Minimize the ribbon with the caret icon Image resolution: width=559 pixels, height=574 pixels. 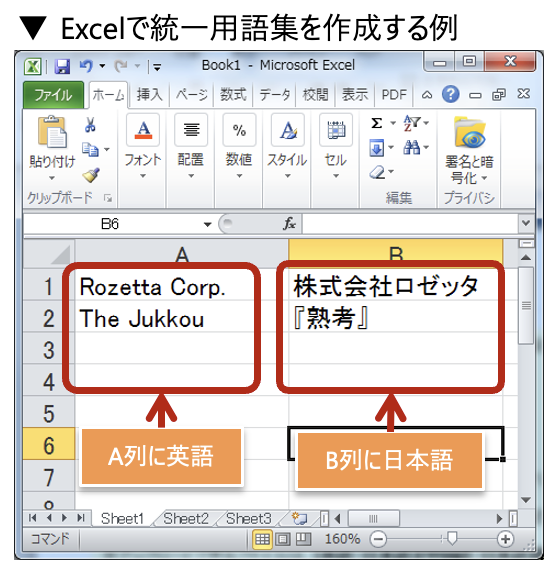[427, 95]
